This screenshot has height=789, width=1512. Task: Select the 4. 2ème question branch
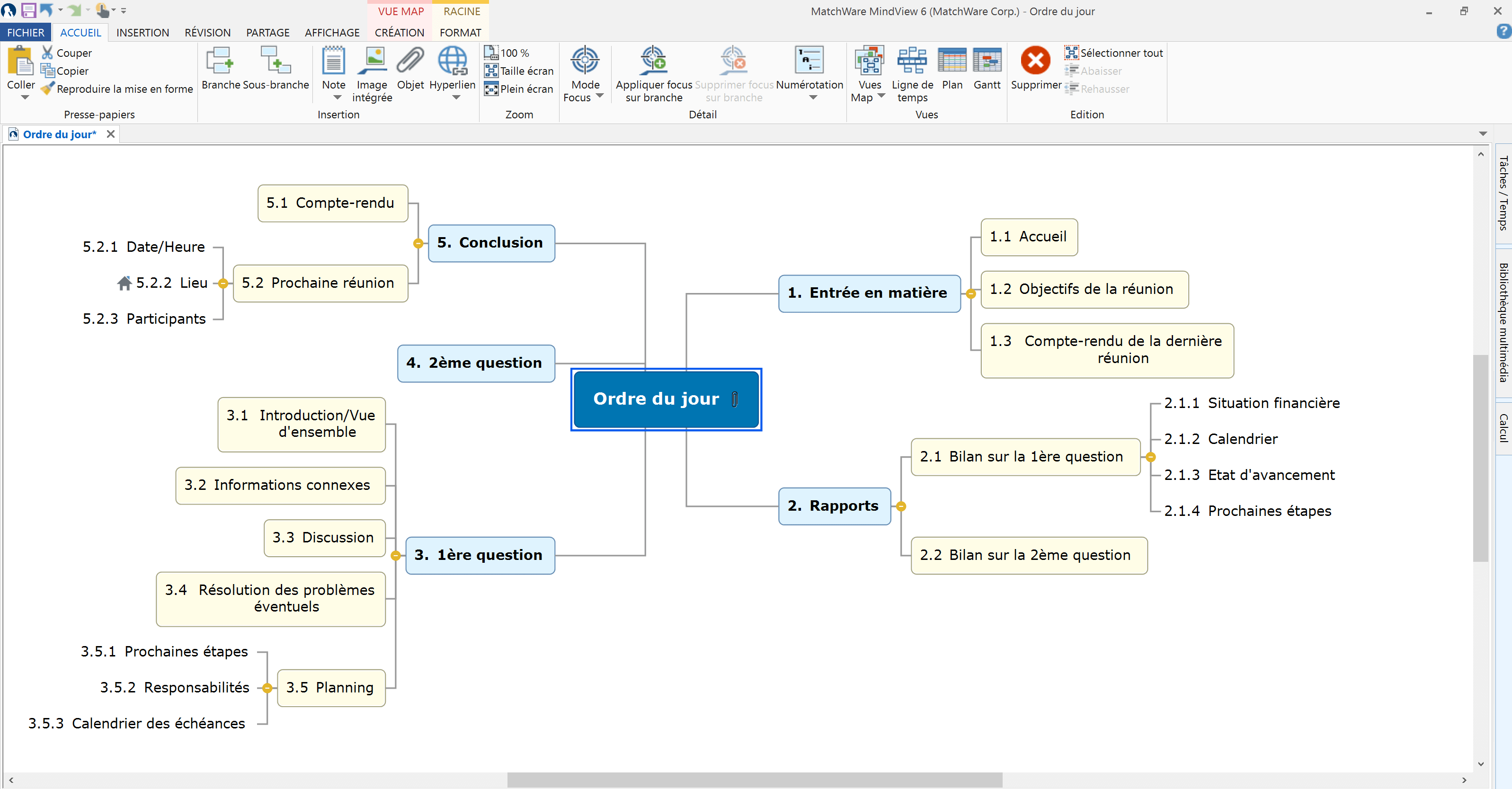point(476,363)
